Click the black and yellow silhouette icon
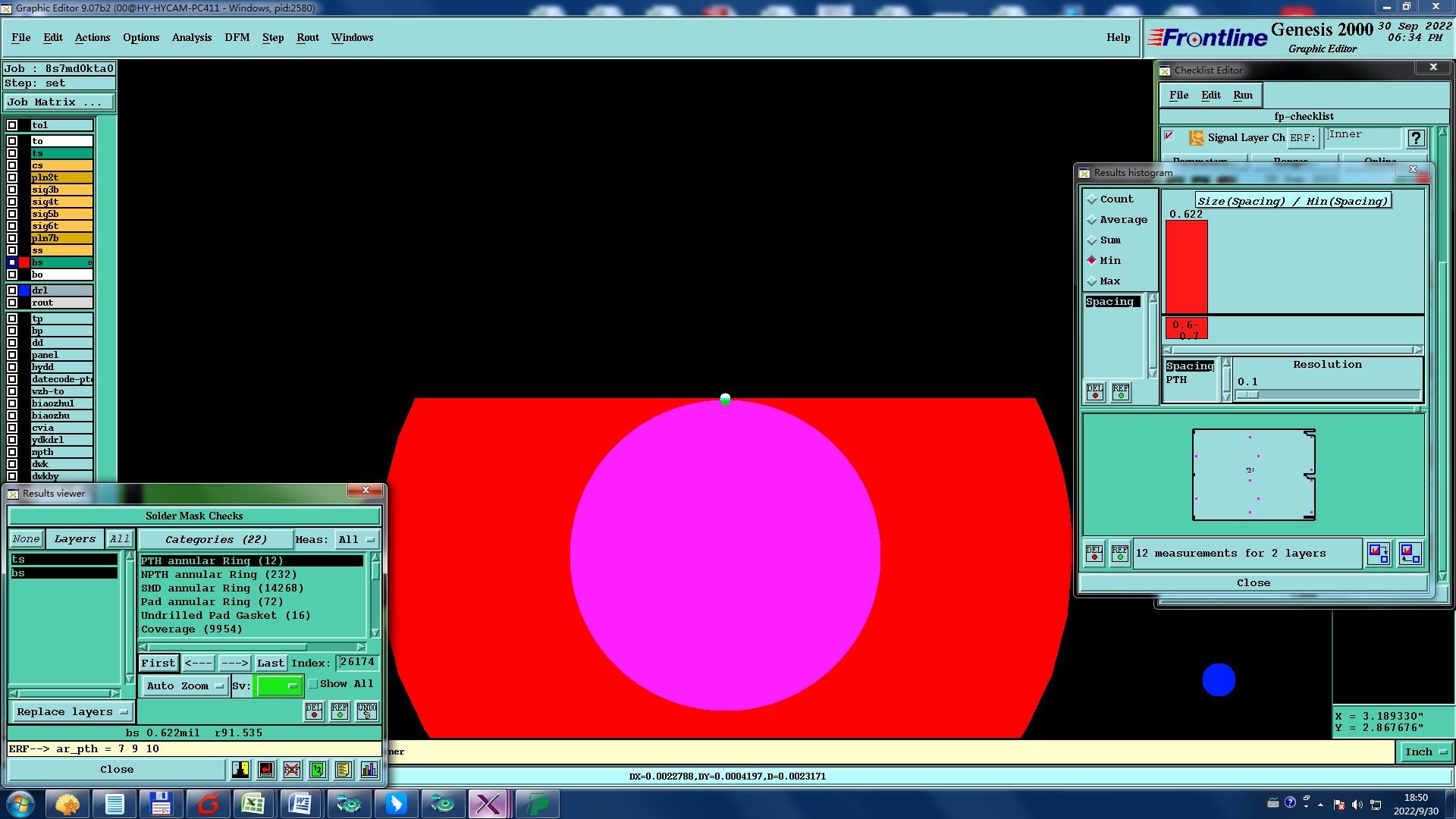 240,770
